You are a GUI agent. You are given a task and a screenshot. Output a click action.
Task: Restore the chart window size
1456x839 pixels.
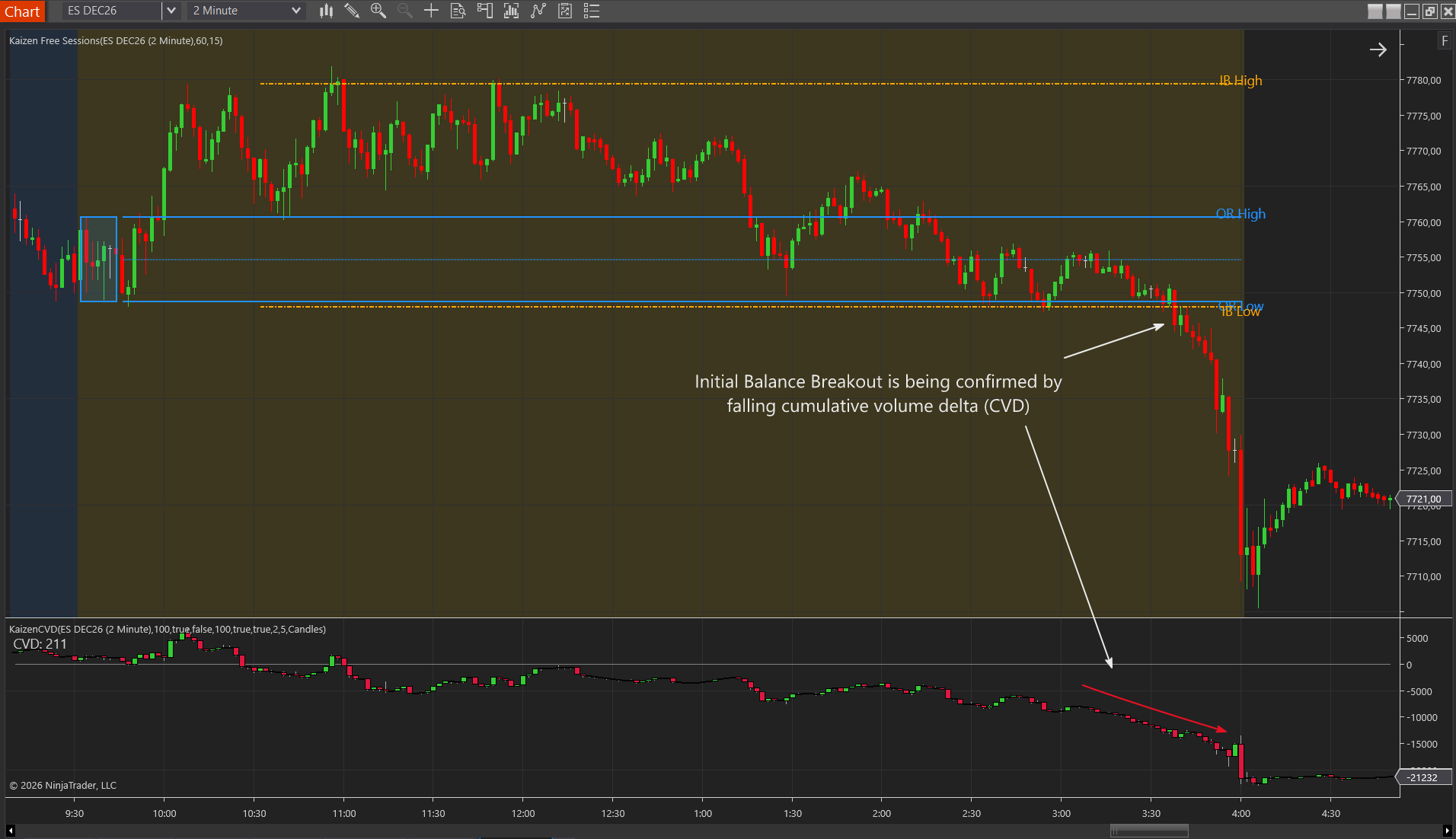(x=1429, y=11)
